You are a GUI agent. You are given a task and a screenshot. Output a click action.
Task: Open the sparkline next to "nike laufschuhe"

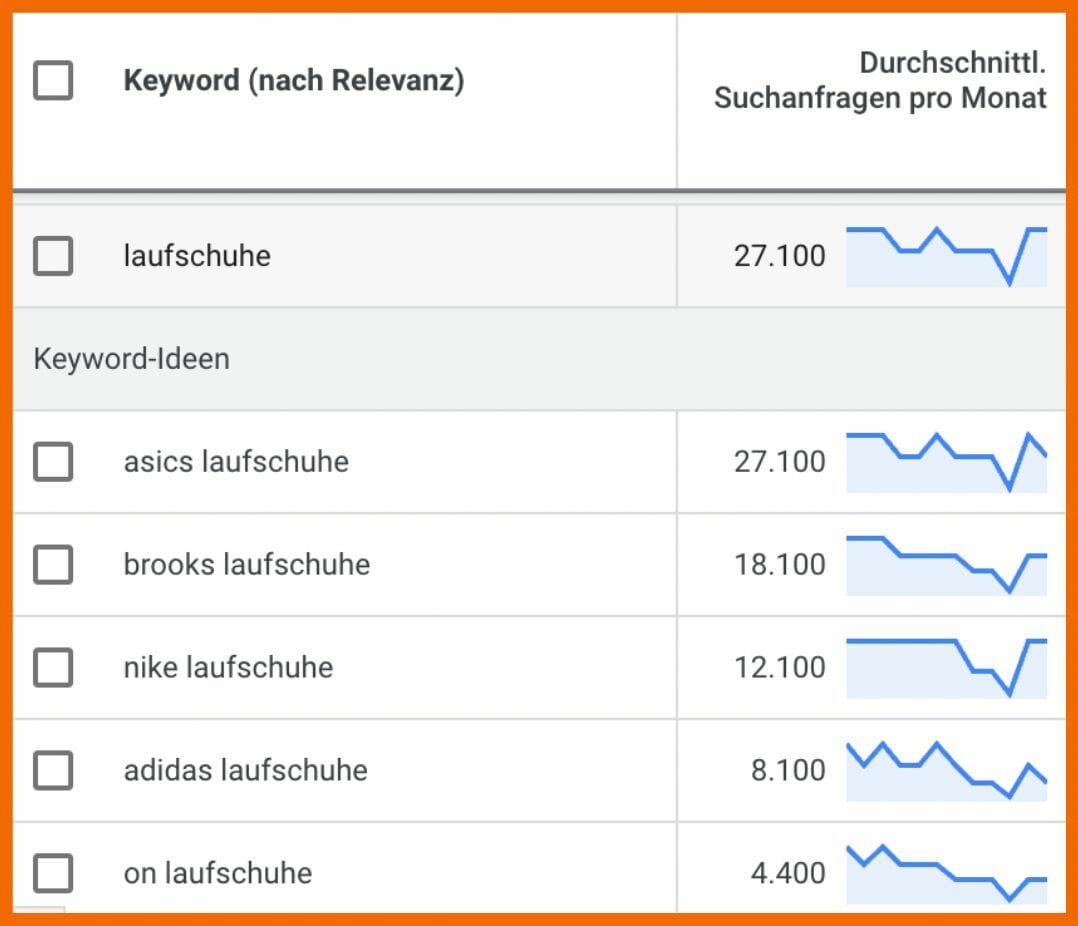pos(945,668)
